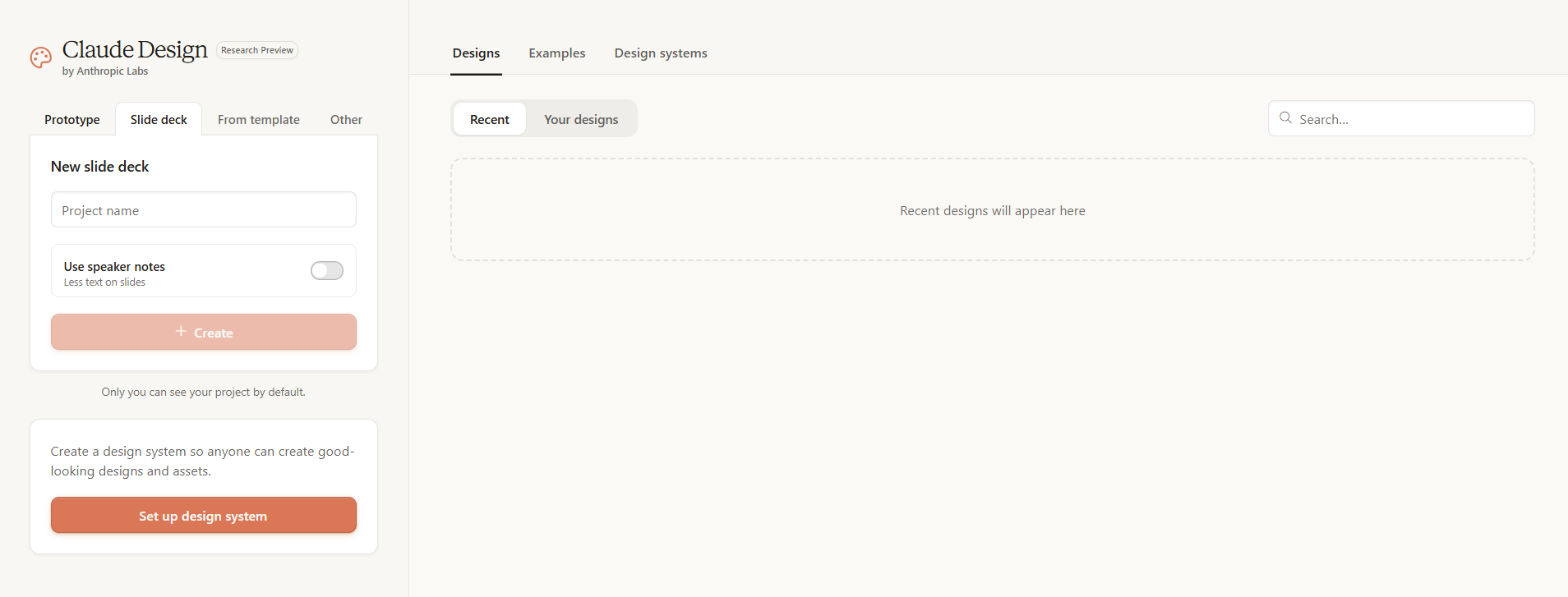The height and width of the screenshot is (597, 1568).
Task: Click into the Search designs field
Action: coord(1409,120)
